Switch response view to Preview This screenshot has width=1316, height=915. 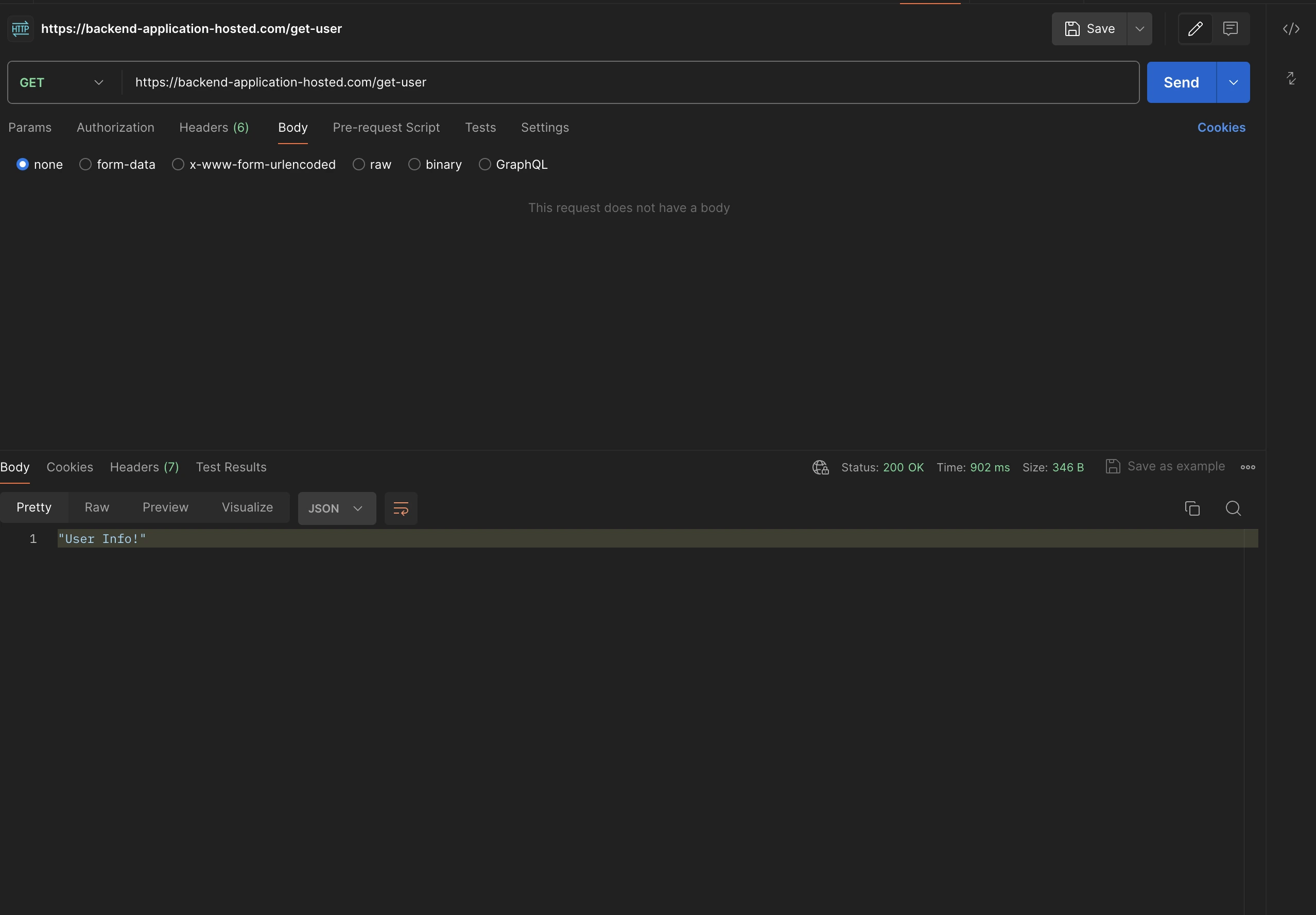click(x=166, y=507)
